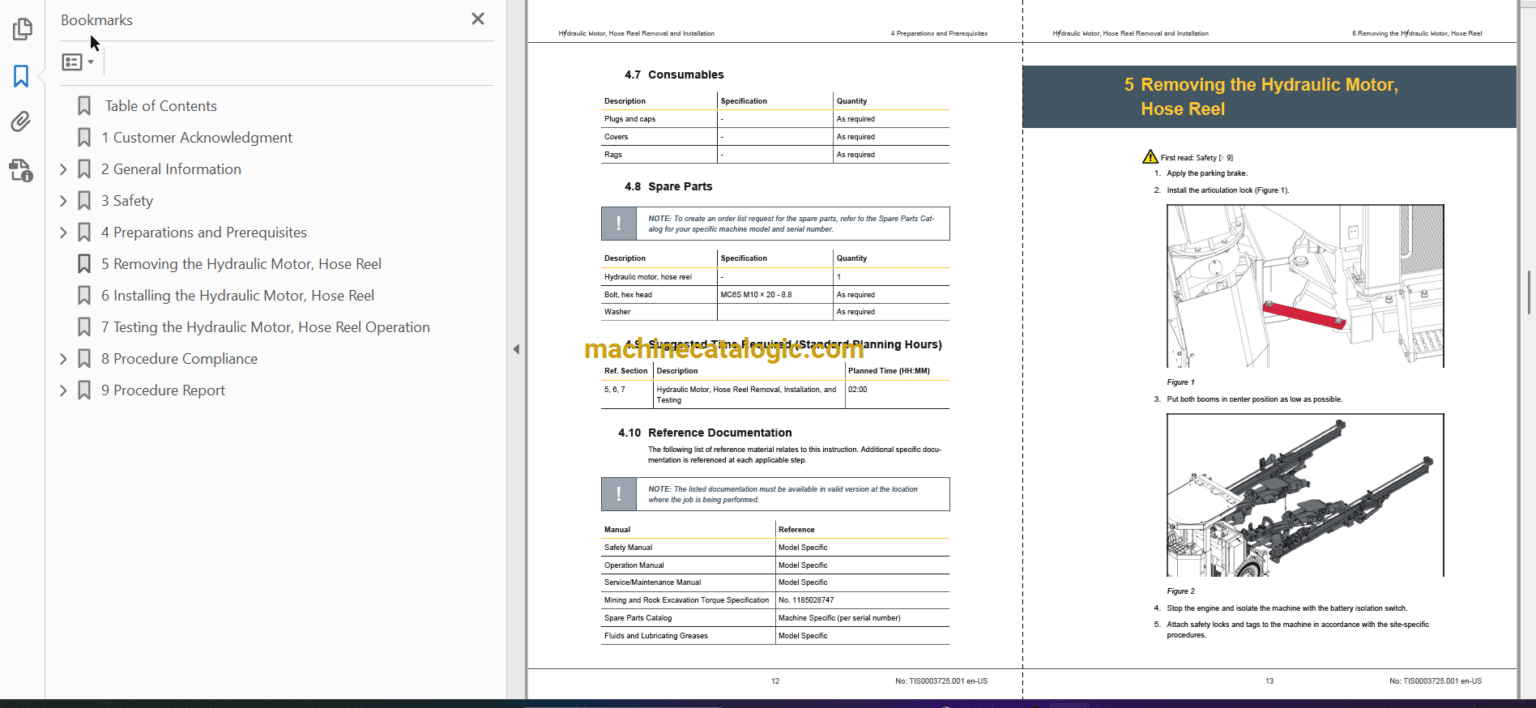Viewport: 1536px width, 708px height.
Task: Open the Page Thumbnails panel icon
Action: tap(21, 30)
